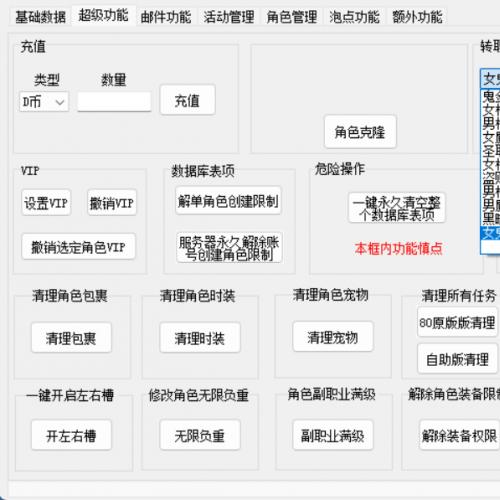Click the 撤销VIP button

coord(112,202)
